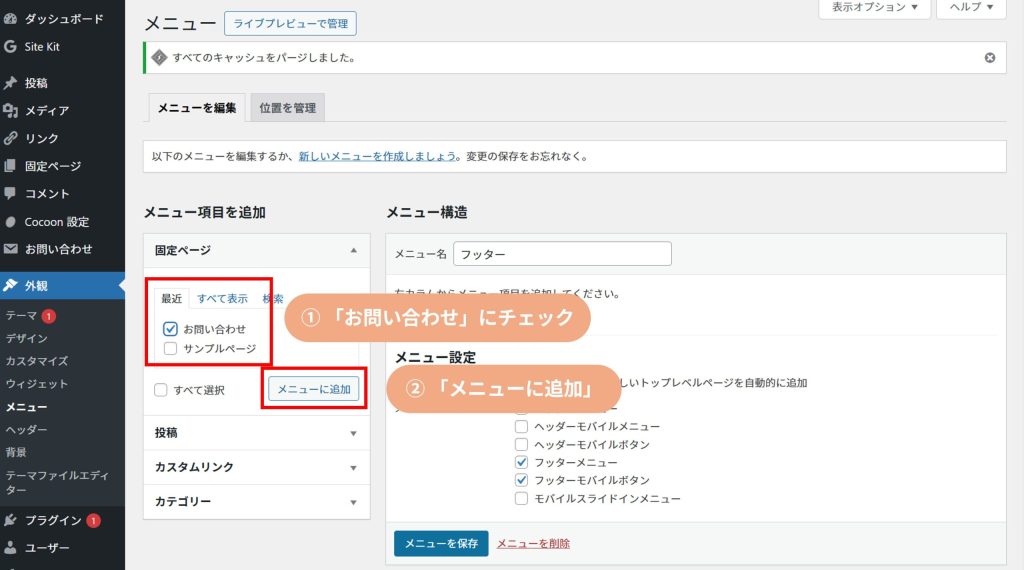Click the コメント speech bubble icon

pos(10,193)
